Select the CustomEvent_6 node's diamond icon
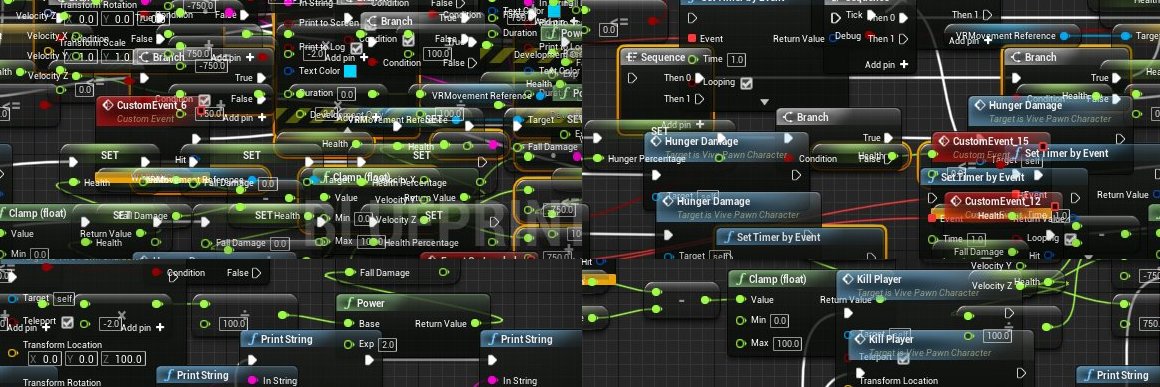This screenshot has height=387, width=1160. point(108,105)
